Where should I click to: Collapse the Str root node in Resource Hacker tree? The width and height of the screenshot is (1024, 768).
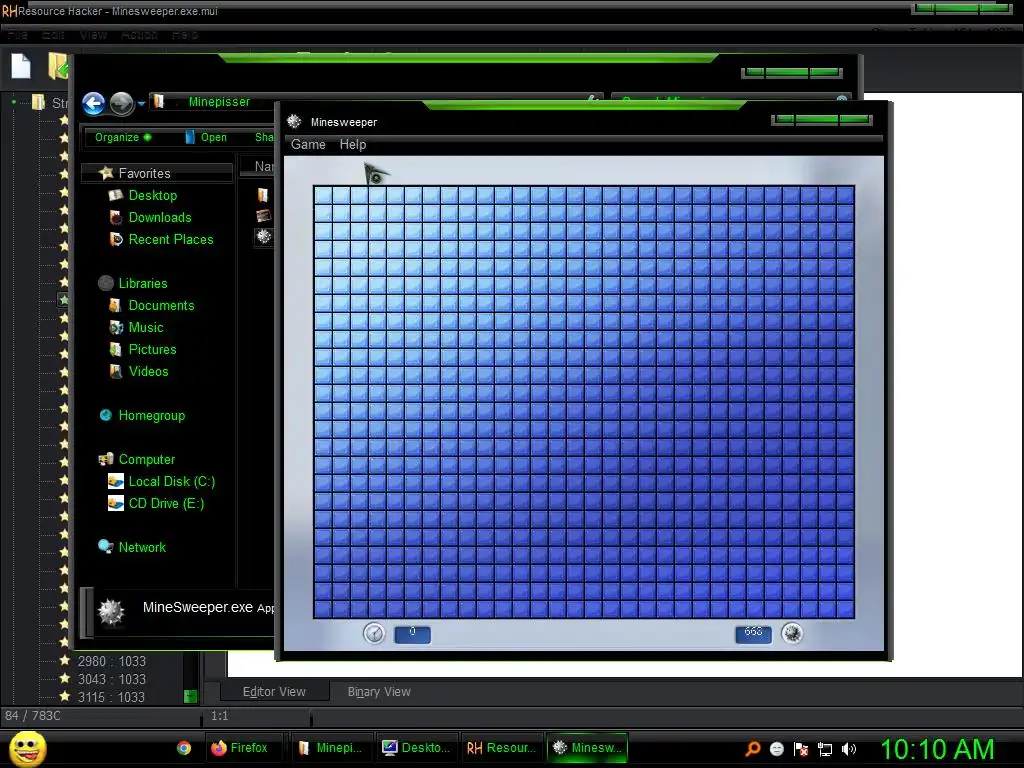[x=14, y=103]
